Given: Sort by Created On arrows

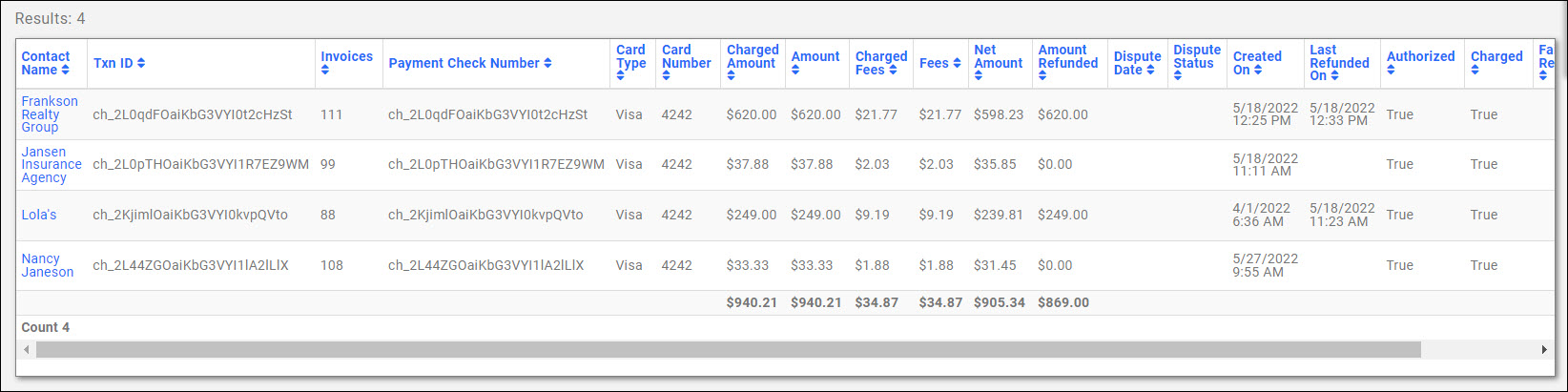Looking at the screenshot, I should (x=1258, y=70).
